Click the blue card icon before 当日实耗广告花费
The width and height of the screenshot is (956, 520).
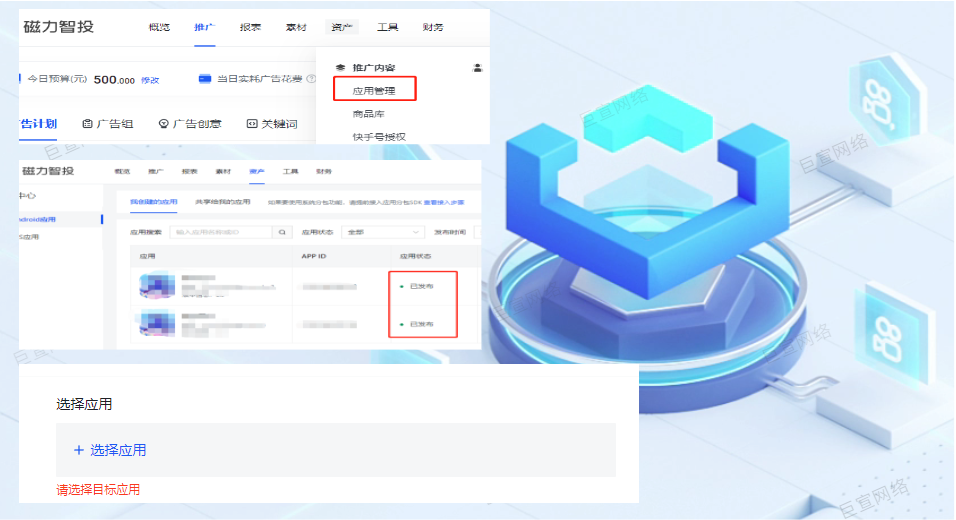[205, 79]
